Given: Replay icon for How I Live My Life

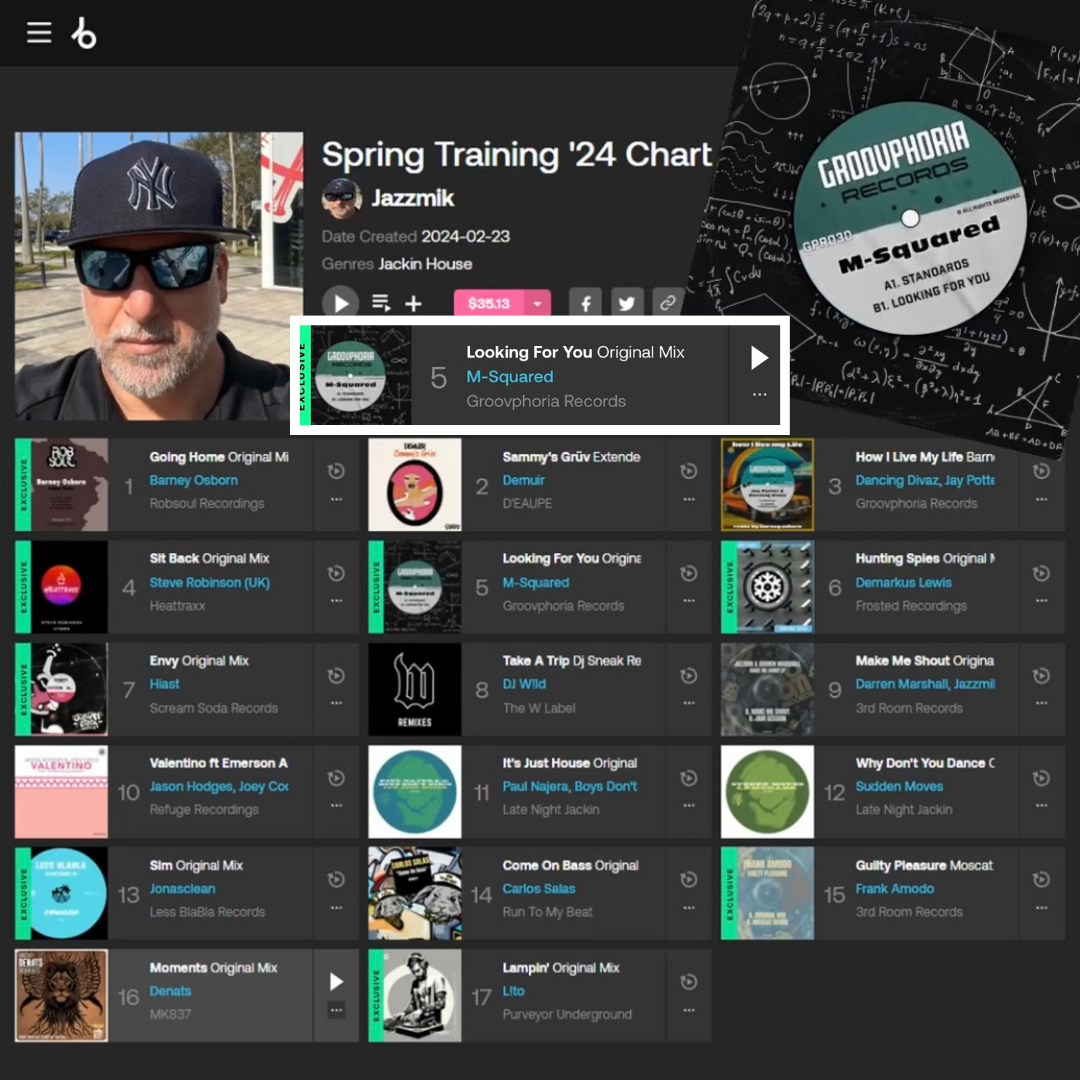Looking at the screenshot, I should click(1041, 471).
